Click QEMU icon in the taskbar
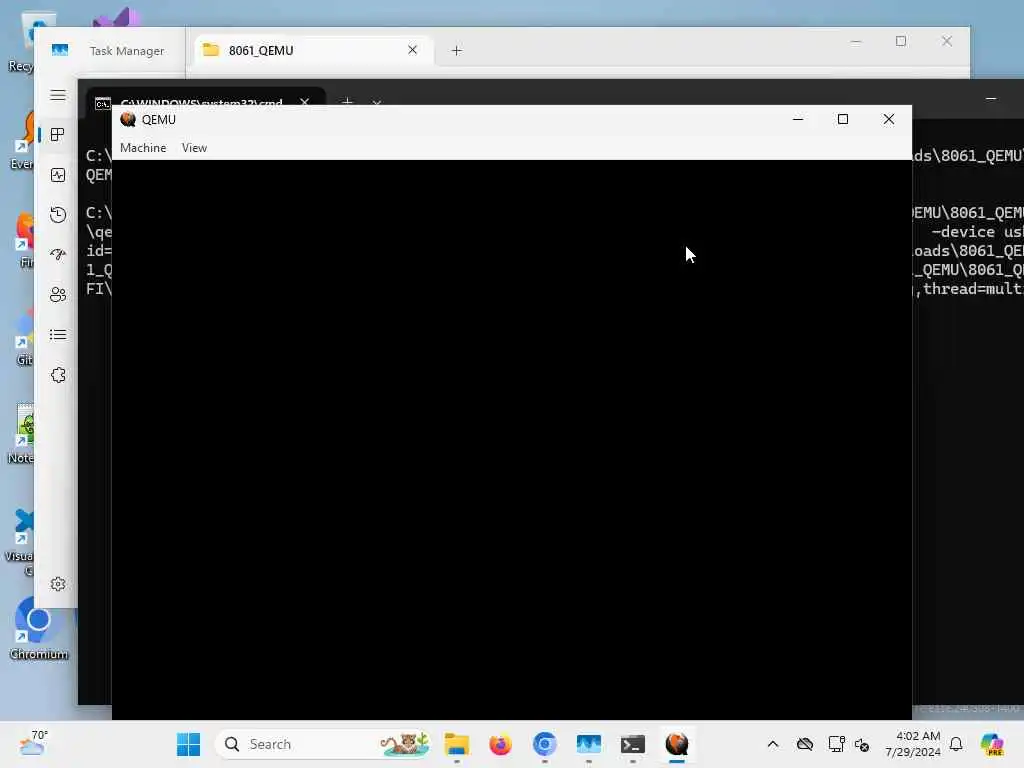Viewport: 1024px width, 768px height. 677,744
